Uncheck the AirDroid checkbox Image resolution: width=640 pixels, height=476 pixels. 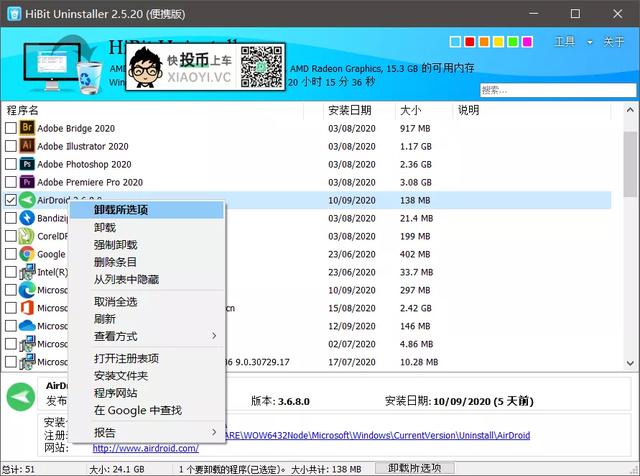[x=11, y=200]
